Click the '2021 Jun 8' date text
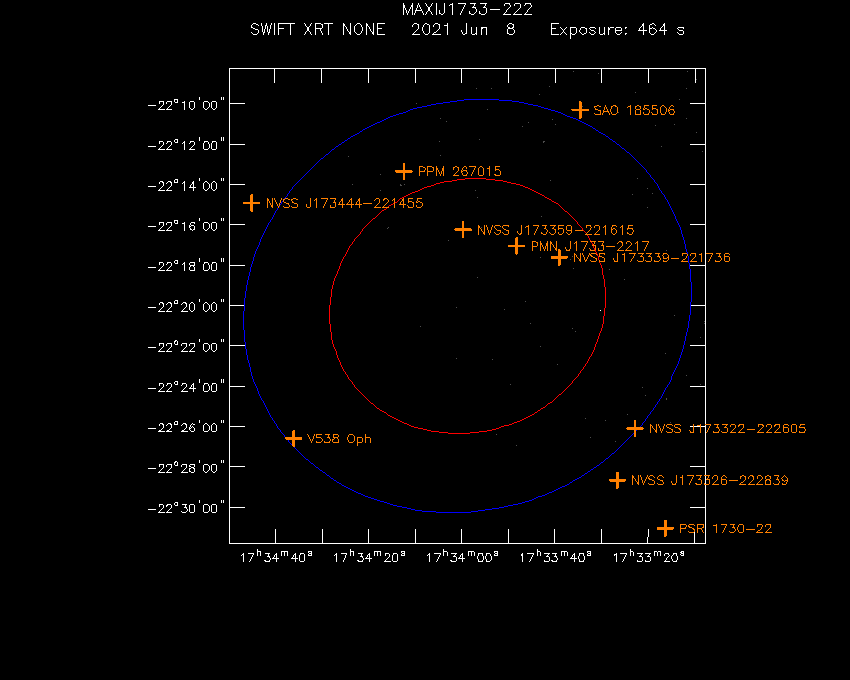This screenshot has height=680, width=850. click(x=463, y=29)
